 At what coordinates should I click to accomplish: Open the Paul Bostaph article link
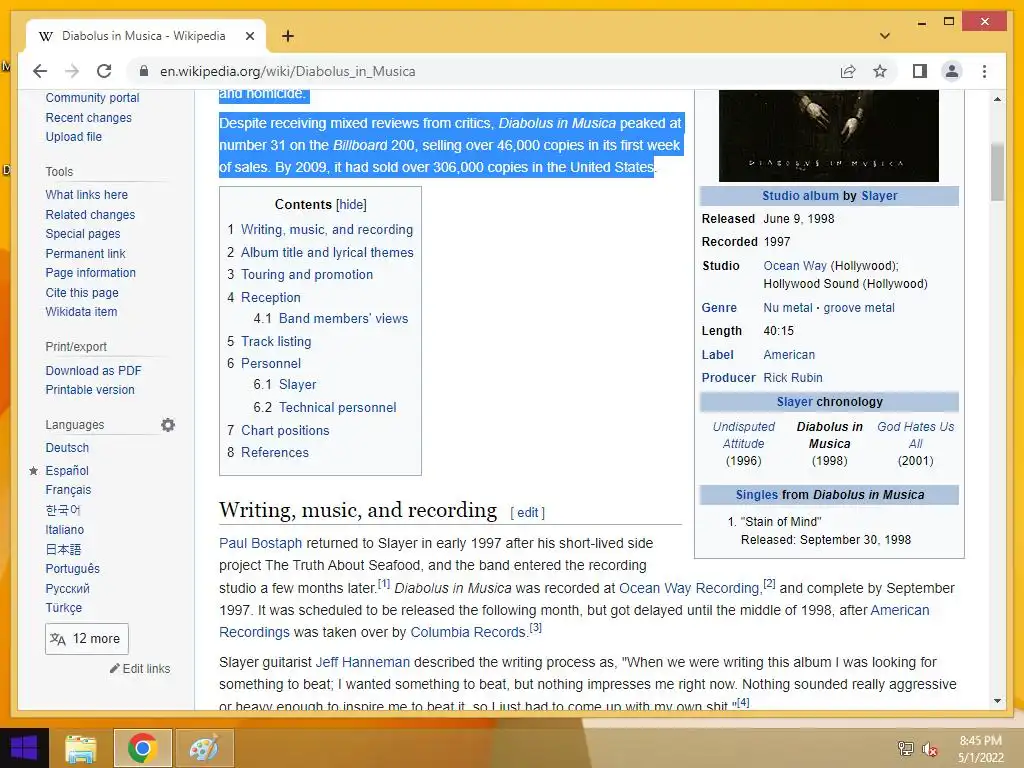pyautogui.click(x=261, y=543)
